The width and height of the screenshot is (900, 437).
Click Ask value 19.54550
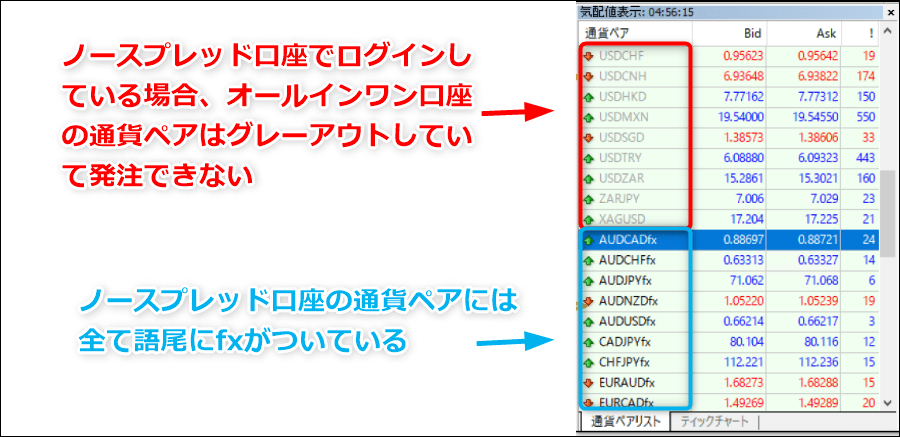[816, 117]
